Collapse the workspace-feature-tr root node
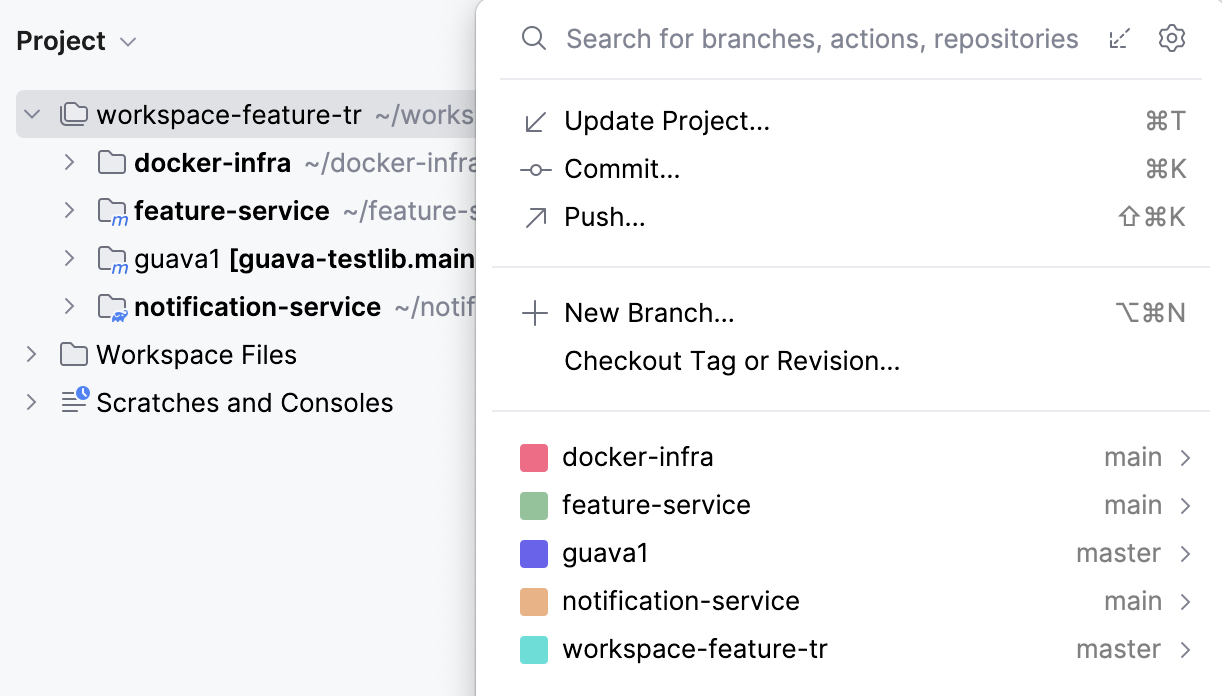 (x=31, y=114)
